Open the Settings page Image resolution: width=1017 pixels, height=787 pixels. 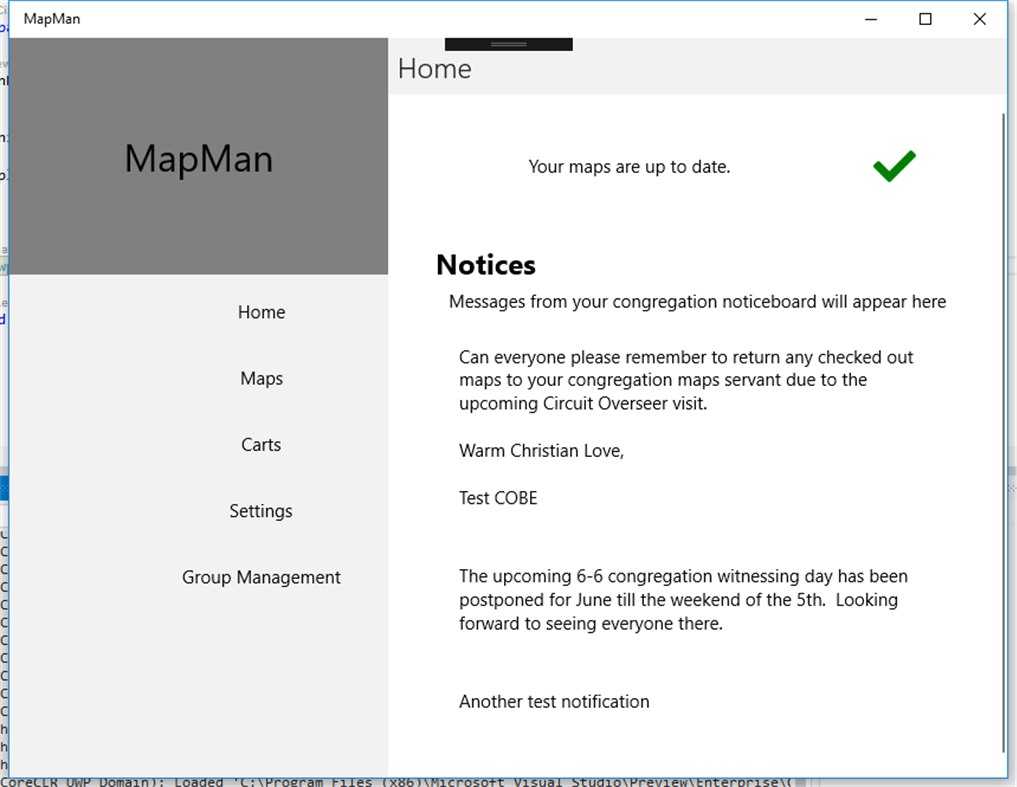point(261,510)
